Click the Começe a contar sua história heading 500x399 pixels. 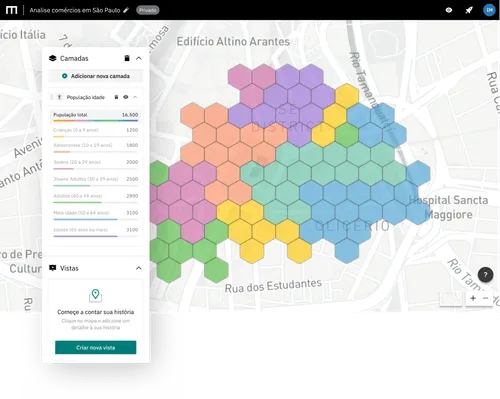tap(95, 312)
